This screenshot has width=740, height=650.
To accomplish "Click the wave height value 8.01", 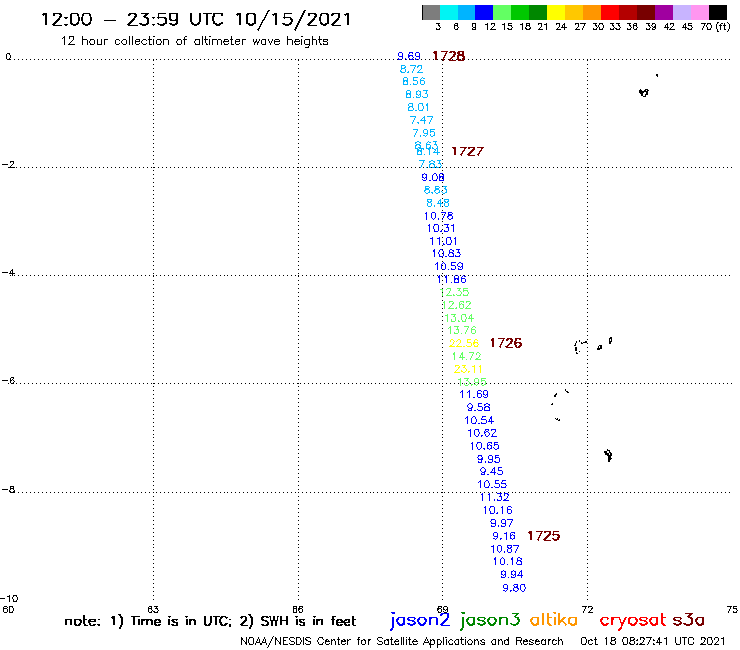I will pos(418,107).
